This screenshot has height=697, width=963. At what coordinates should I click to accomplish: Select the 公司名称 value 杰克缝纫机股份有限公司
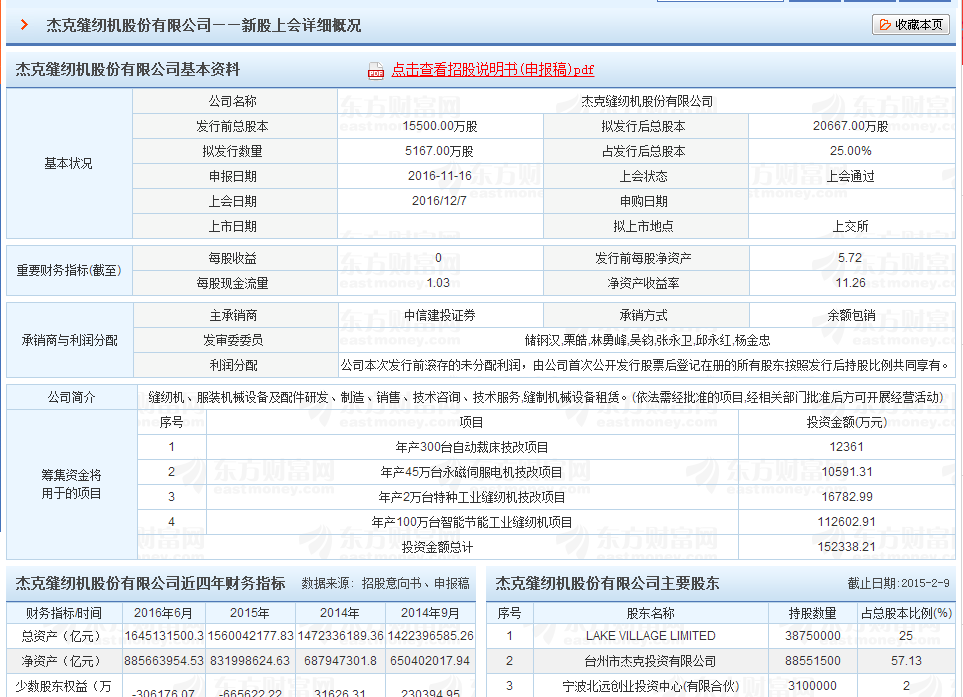(x=647, y=101)
